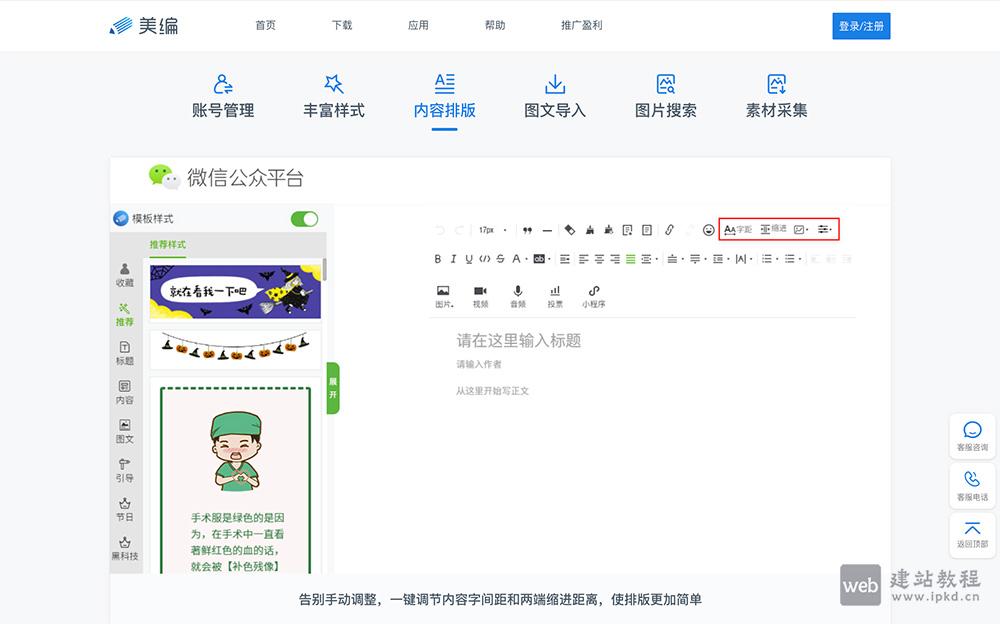Open the font color A dropdown

[517, 258]
